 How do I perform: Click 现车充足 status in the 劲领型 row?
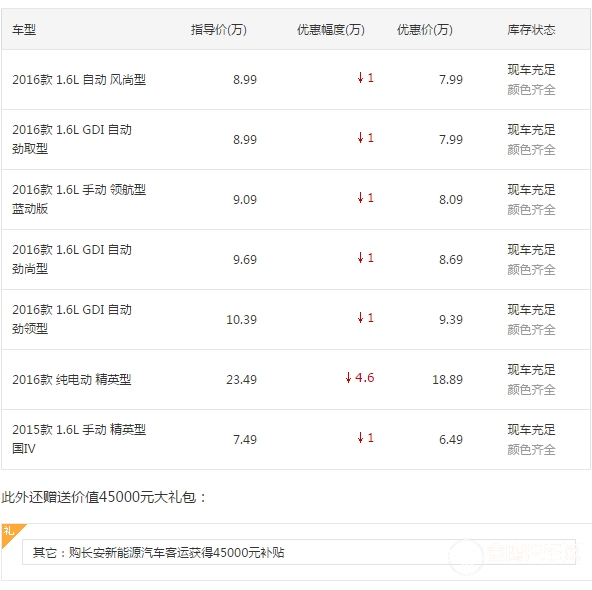(531, 310)
